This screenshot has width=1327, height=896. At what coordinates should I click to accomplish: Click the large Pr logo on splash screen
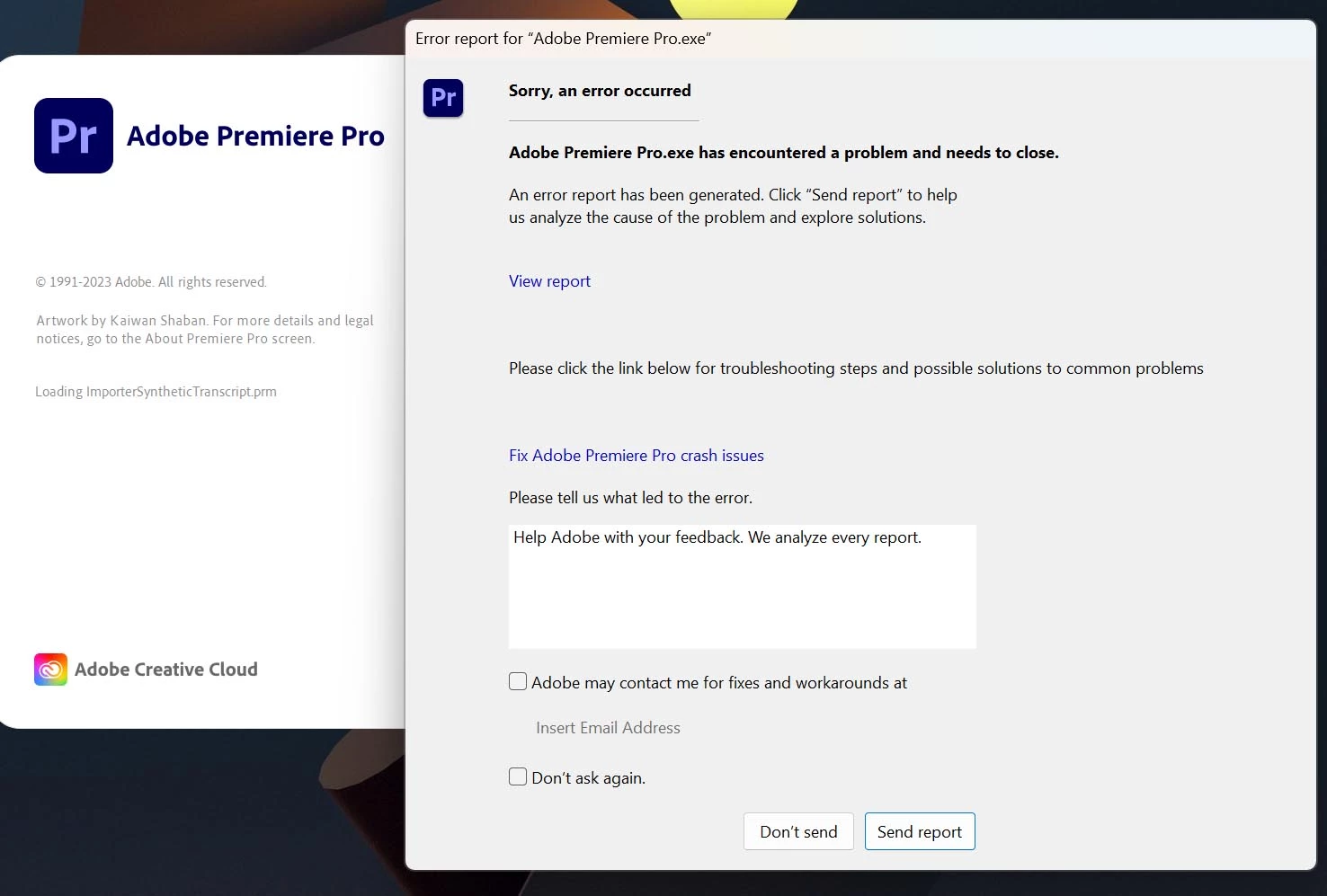tap(74, 136)
